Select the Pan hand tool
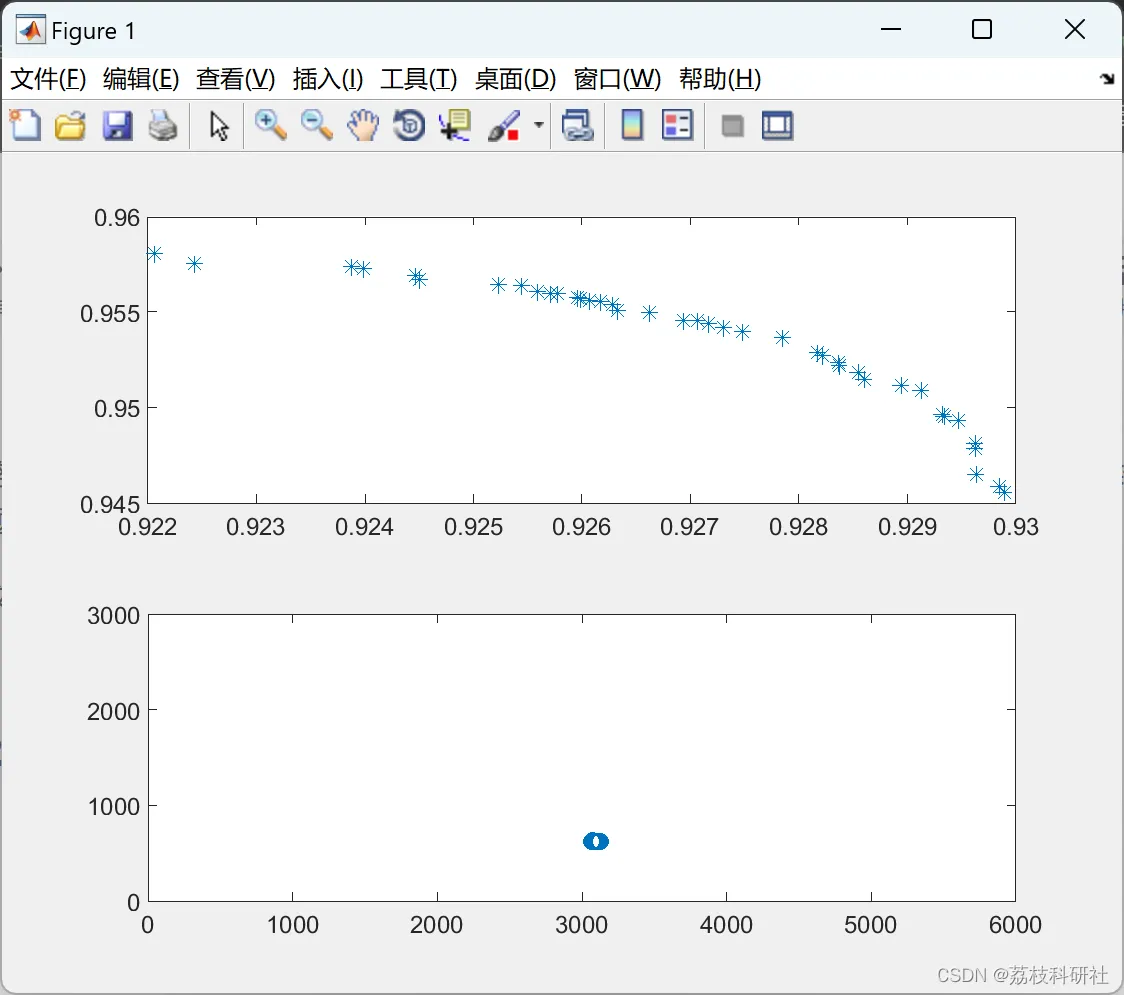The image size is (1124, 995). point(363,125)
